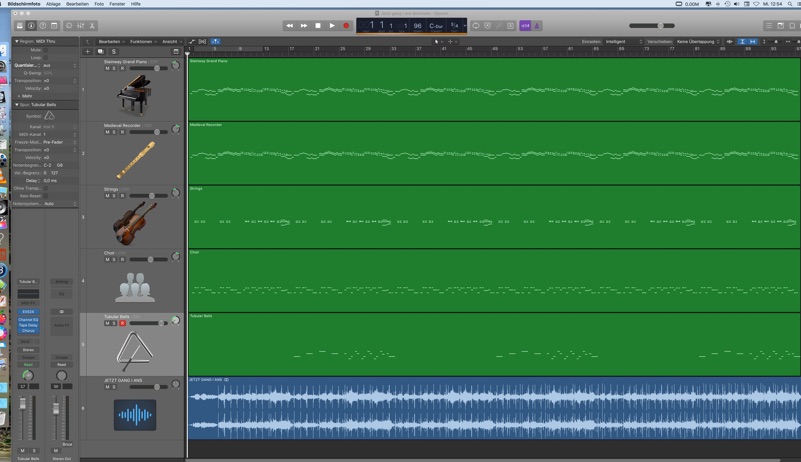Image resolution: width=801 pixels, height=462 pixels.
Task: Rewind the playhead
Action: [290, 26]
